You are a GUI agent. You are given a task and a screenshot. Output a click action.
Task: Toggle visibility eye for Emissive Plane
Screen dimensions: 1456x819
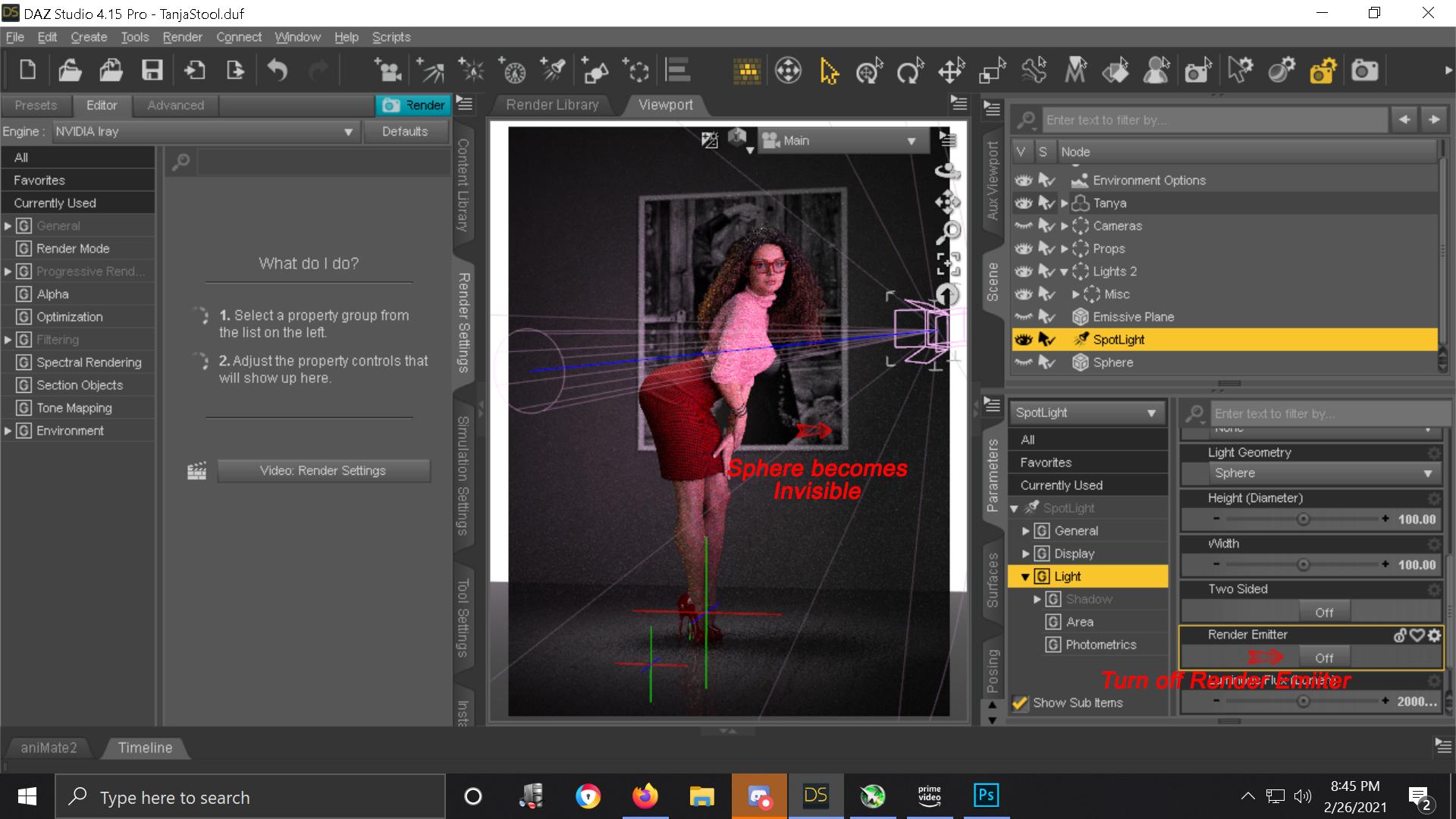(1024, 317)
